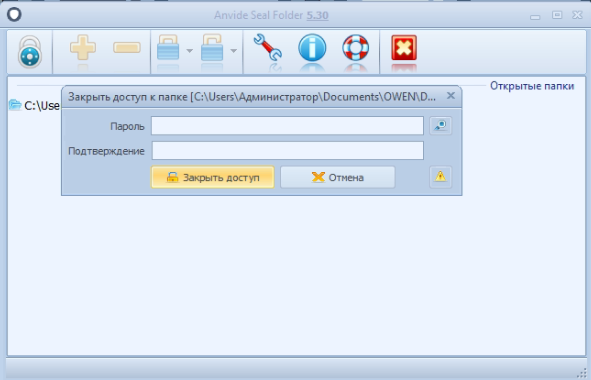This screenshot has width=591, height=380.
Task: Show password via key icon button
Action: [440, 126]
